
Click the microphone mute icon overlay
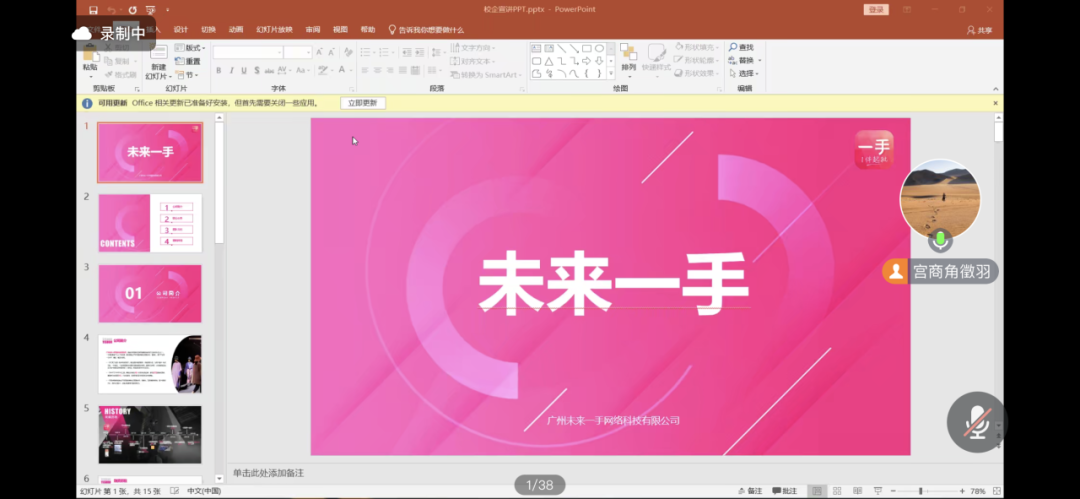977,423
